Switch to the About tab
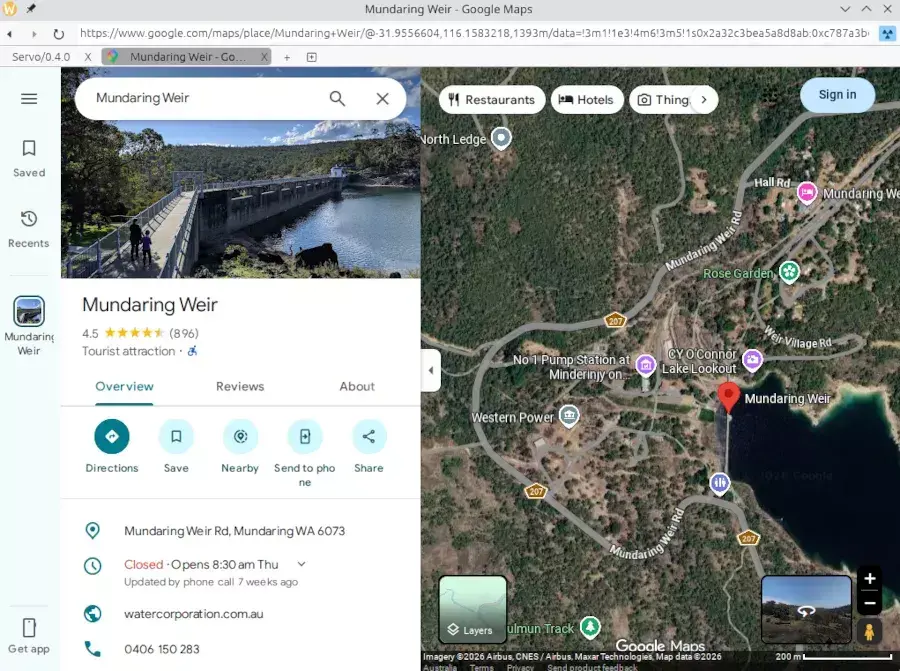The image size is (900, 671). [x=357, y=387]
